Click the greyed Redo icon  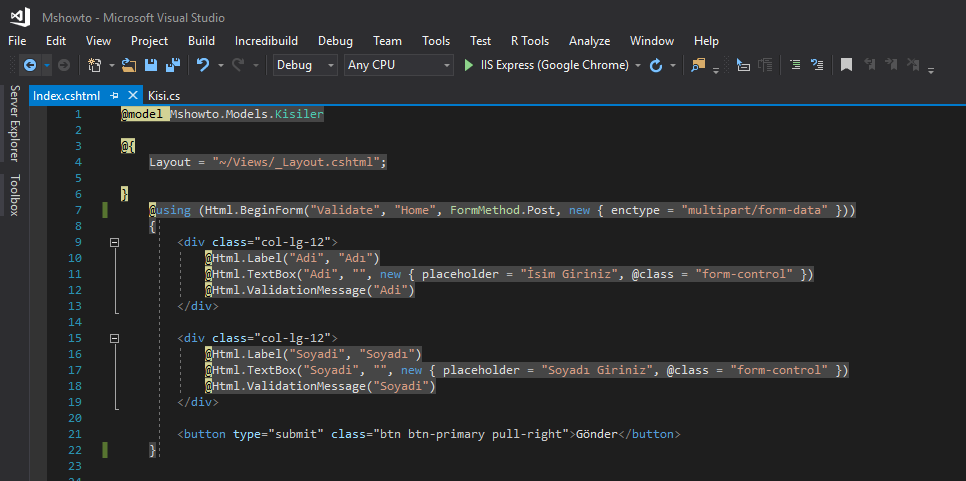click(238, 65)
